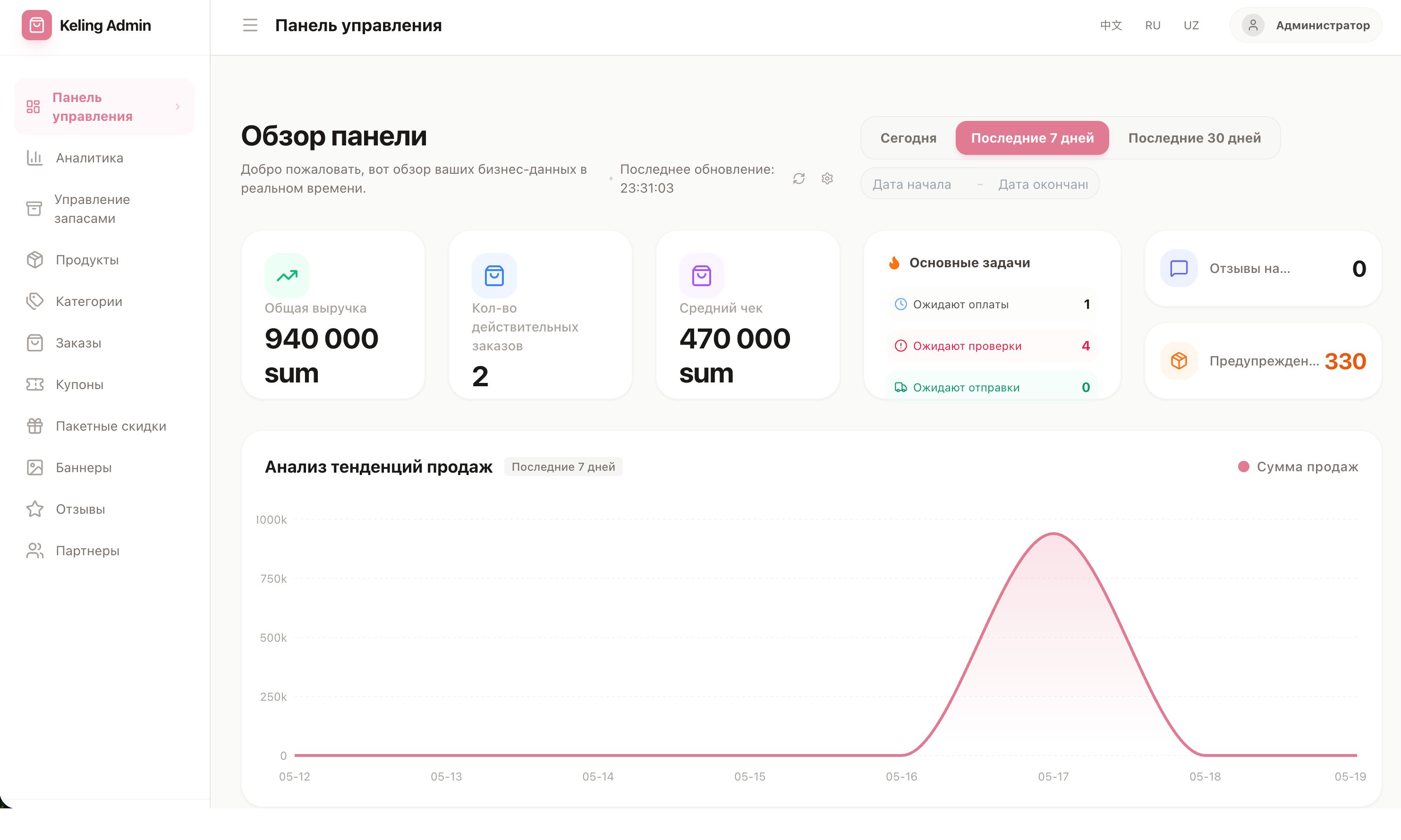Image resolution: width=1401 pixels, height=840 pixels.
Task: Click the Partners people icon
Action: 34,551
